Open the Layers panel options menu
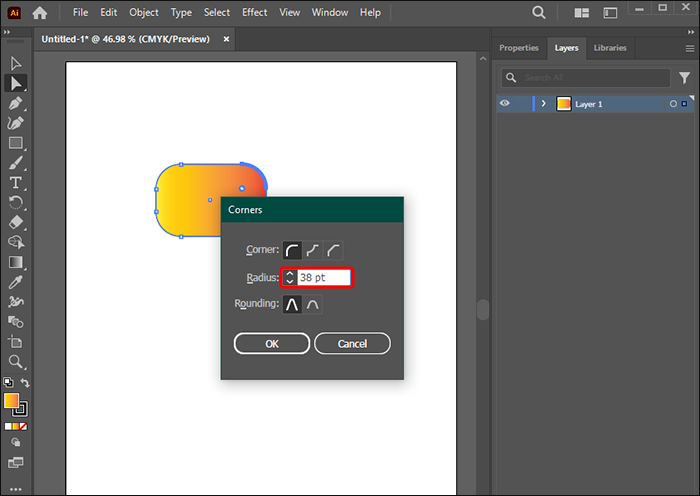 coord(689,48)
